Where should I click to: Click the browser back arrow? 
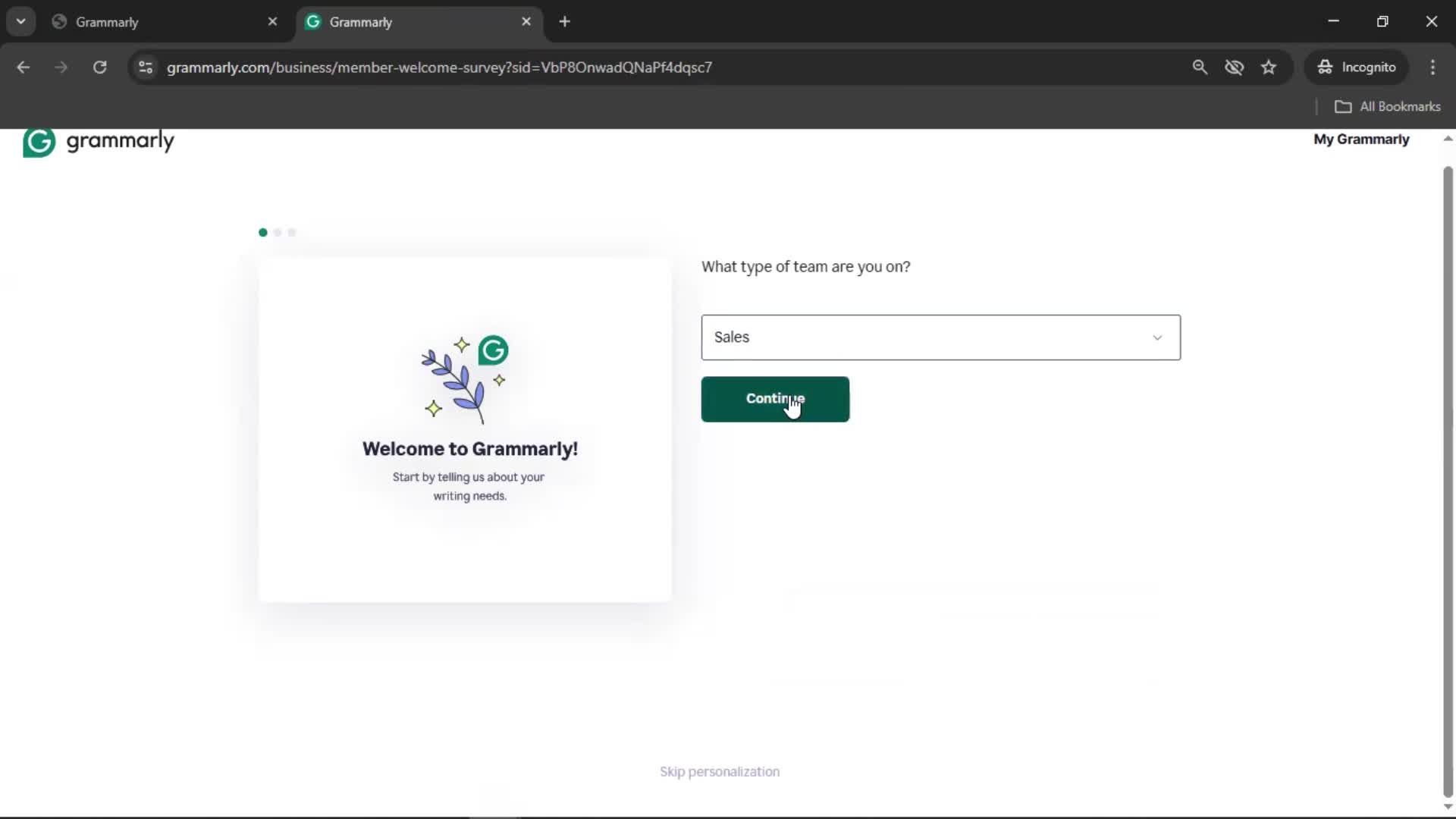(24, 67)
